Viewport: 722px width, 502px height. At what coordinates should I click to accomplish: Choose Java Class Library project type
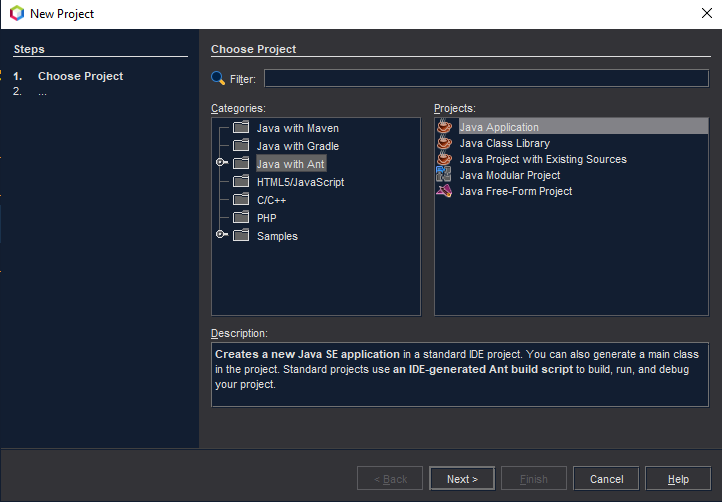[x=504, y=143]
